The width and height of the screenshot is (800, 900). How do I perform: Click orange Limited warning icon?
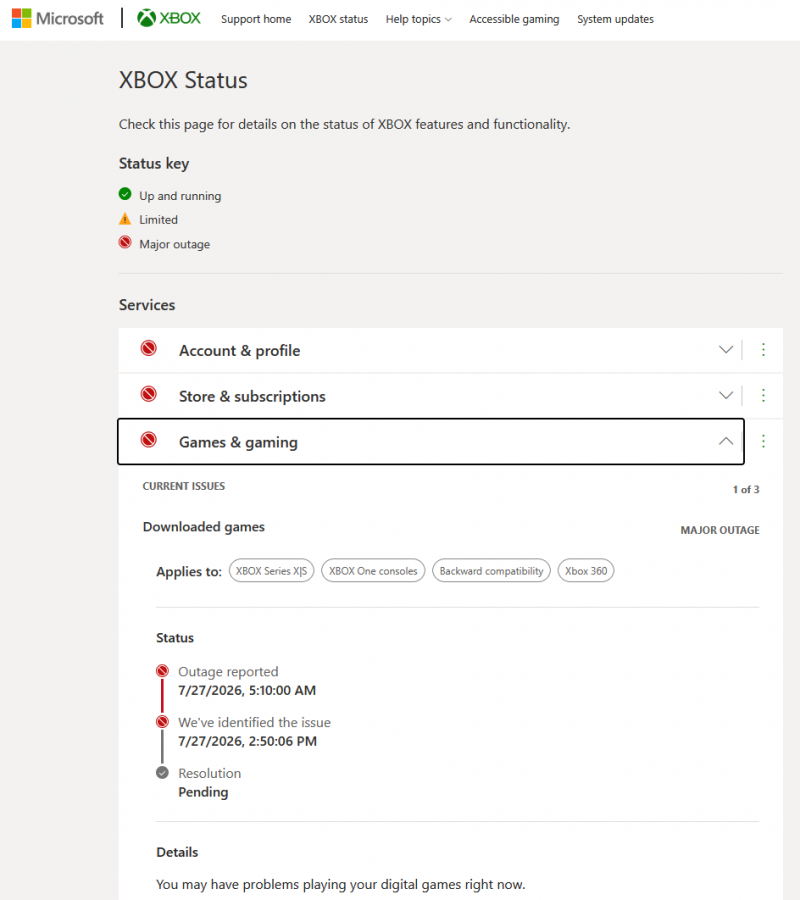[x=125, y=219]
